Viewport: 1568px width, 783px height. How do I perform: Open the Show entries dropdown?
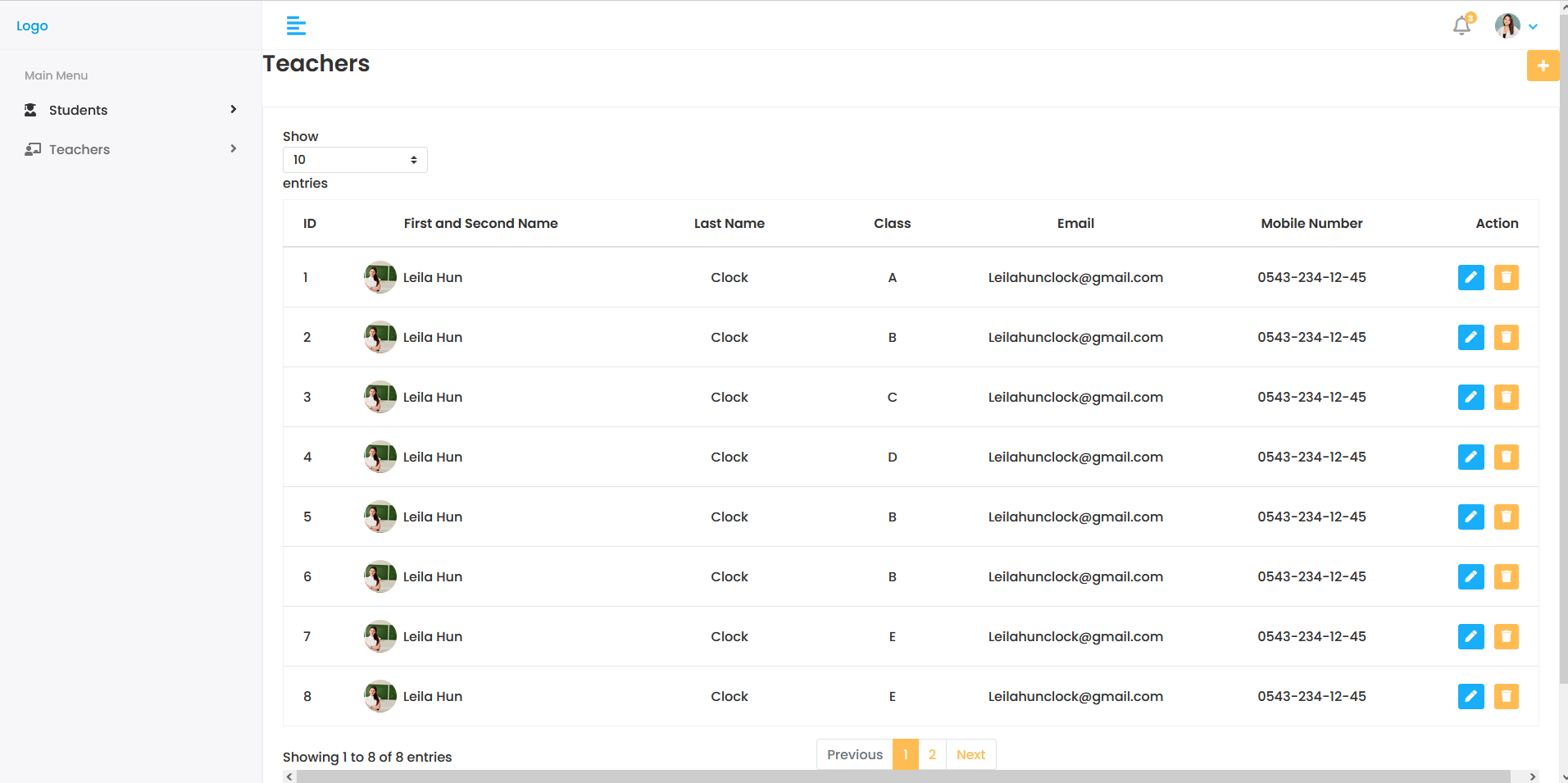354,159
